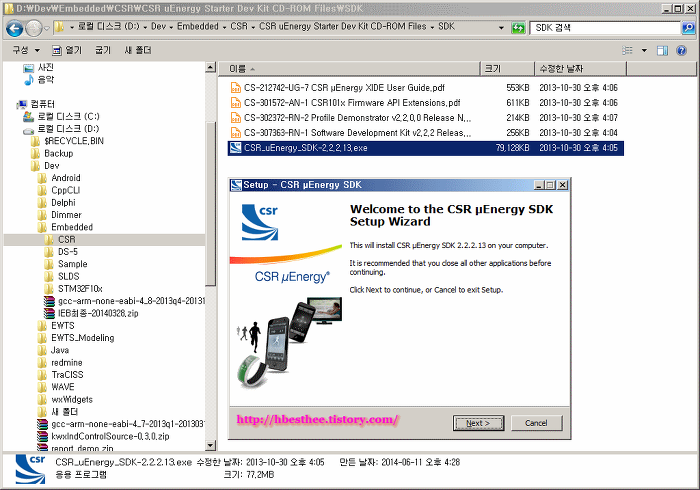Select CS-301572-AN-1 Firmware API Extensions.pdf
Image resolution: width=700 pixels, height=490 pixels.
[425, 103]
